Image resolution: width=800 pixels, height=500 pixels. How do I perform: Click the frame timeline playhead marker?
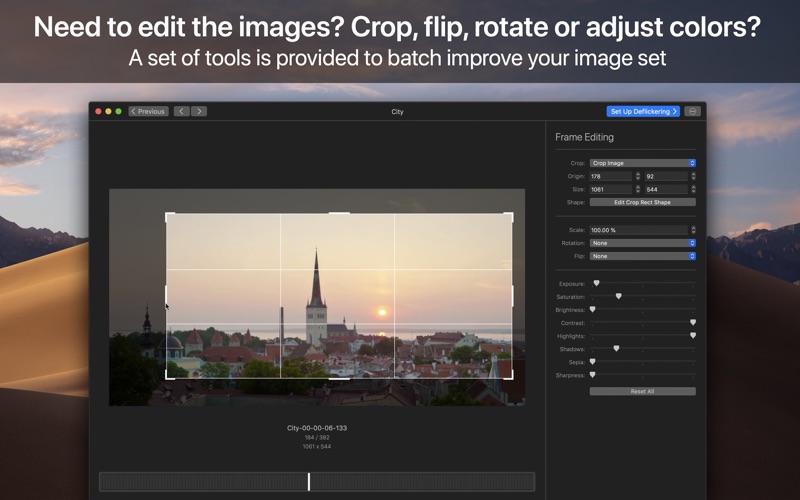[309, 482]
